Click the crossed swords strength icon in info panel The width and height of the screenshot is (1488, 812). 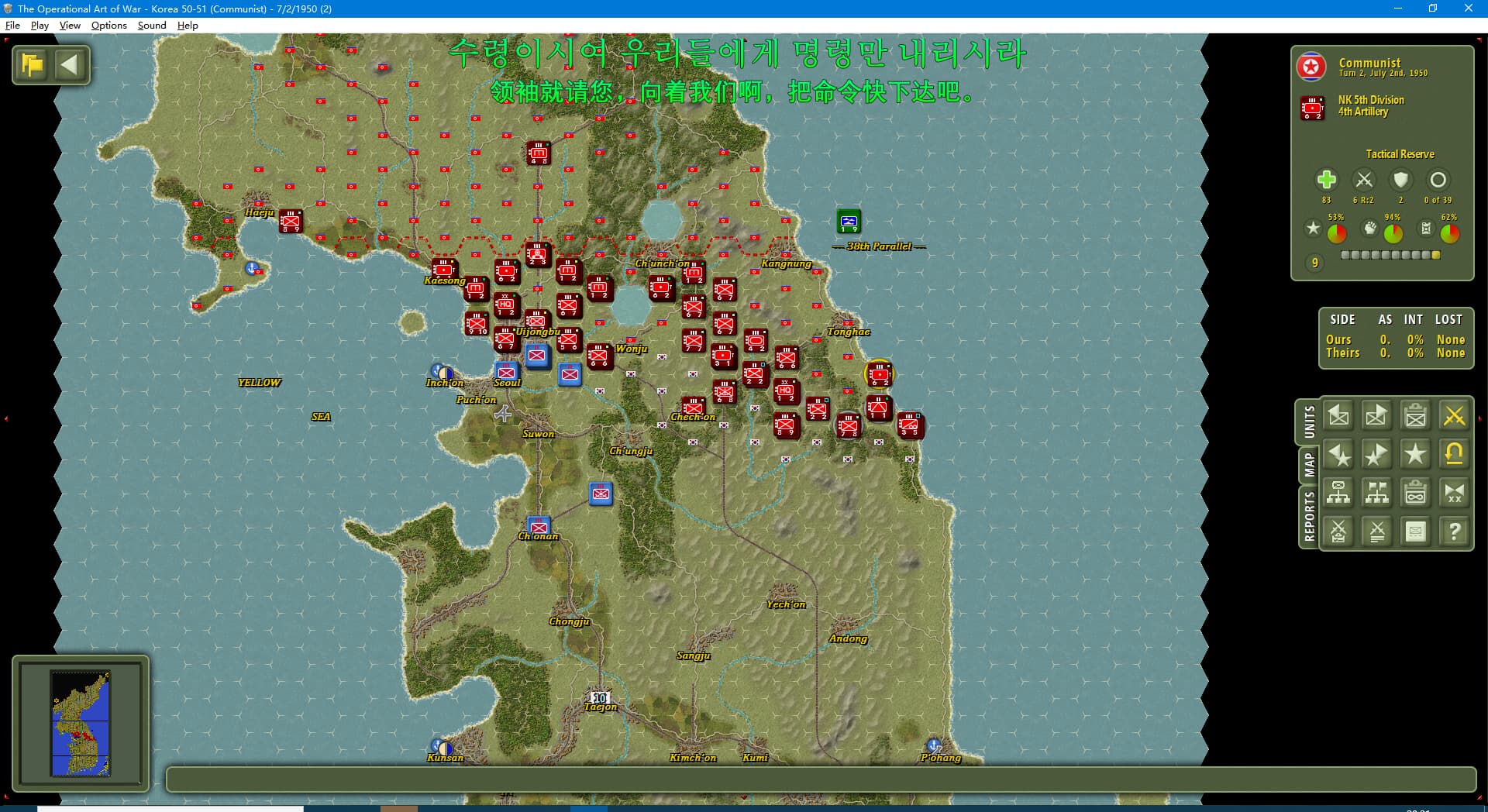[x=1363, y=180]
